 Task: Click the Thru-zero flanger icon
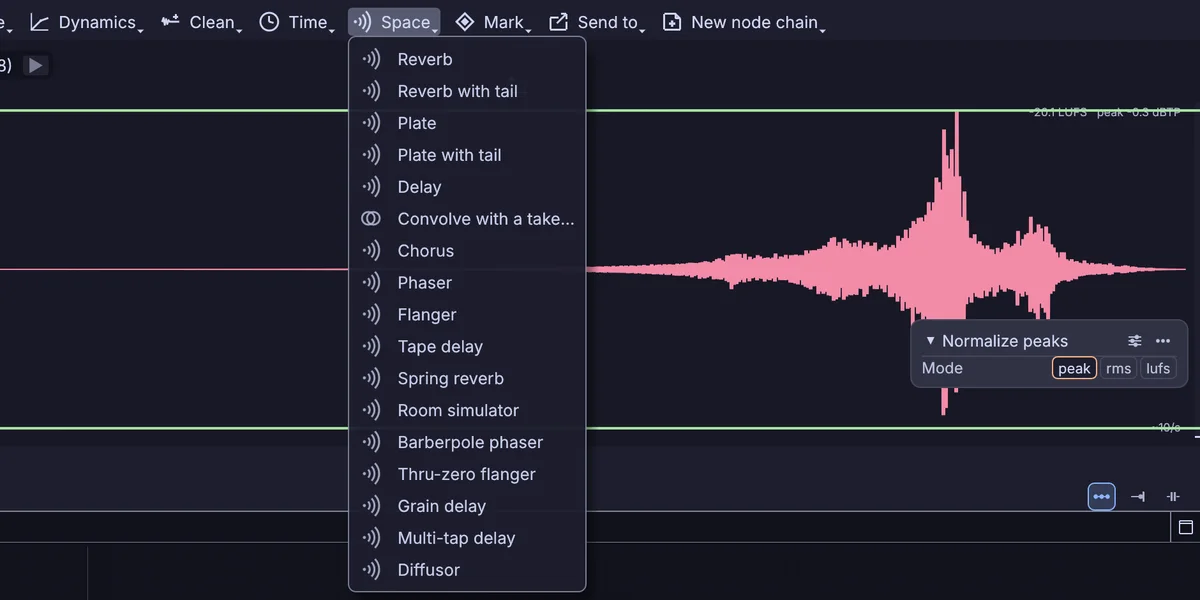[371, 474]
